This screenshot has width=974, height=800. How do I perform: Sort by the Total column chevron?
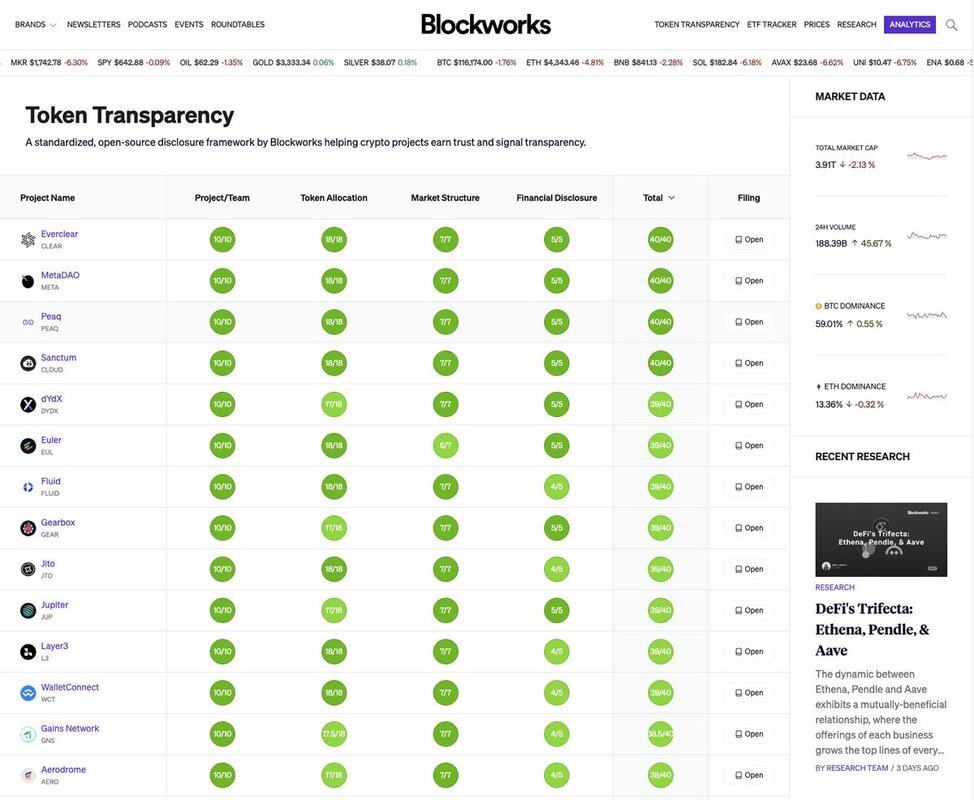pyautogui.click(x=671, y=198)
